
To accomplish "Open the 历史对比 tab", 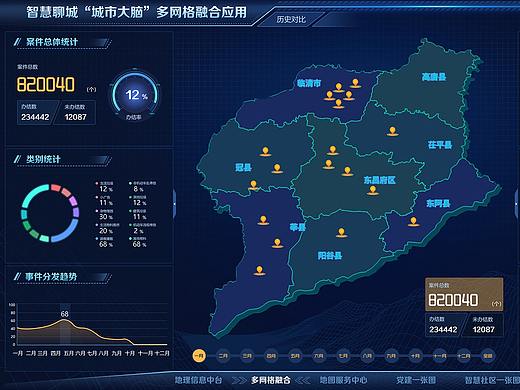I will [x=291, y=19].
